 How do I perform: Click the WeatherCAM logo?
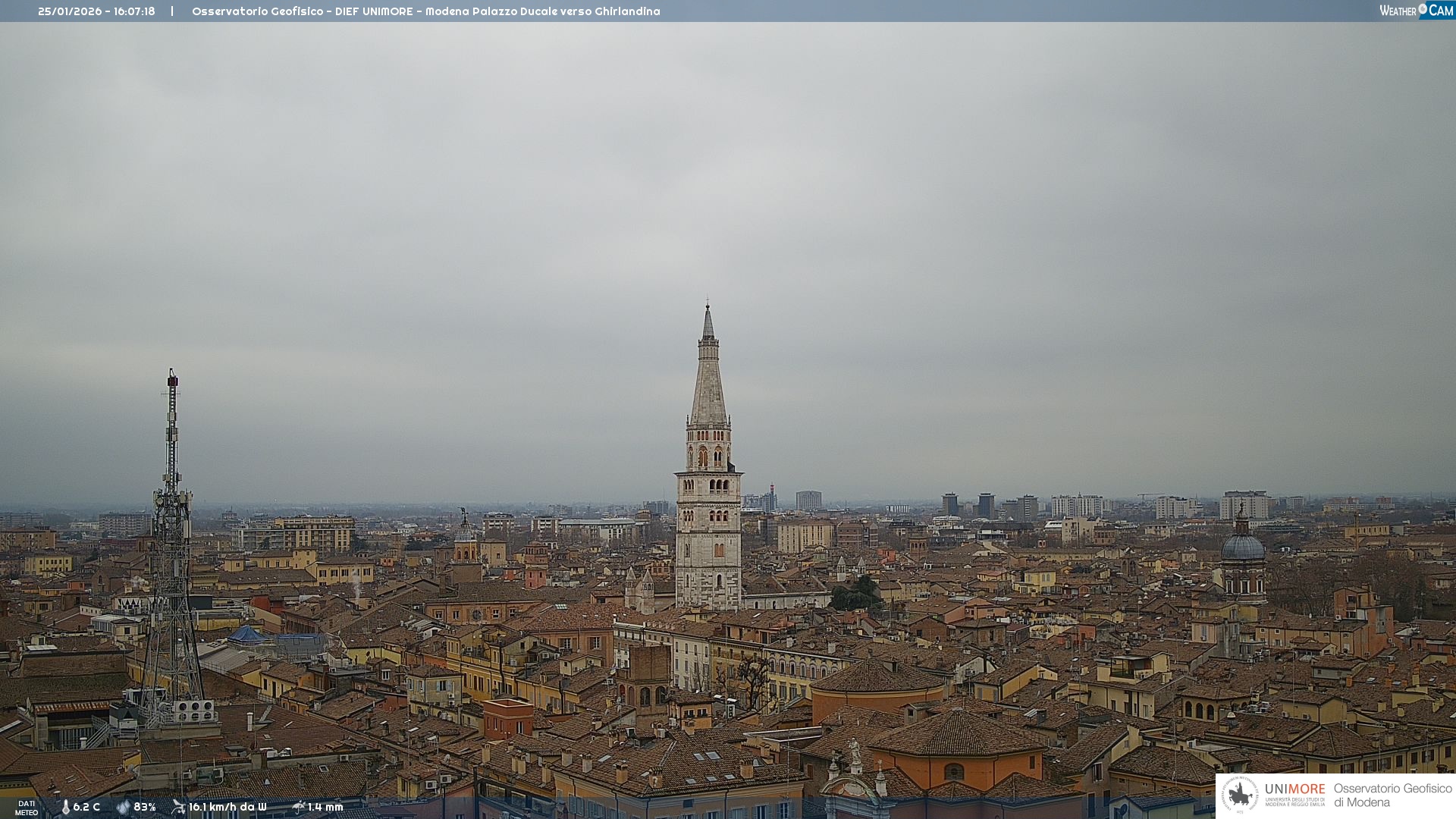(1416, 11)
